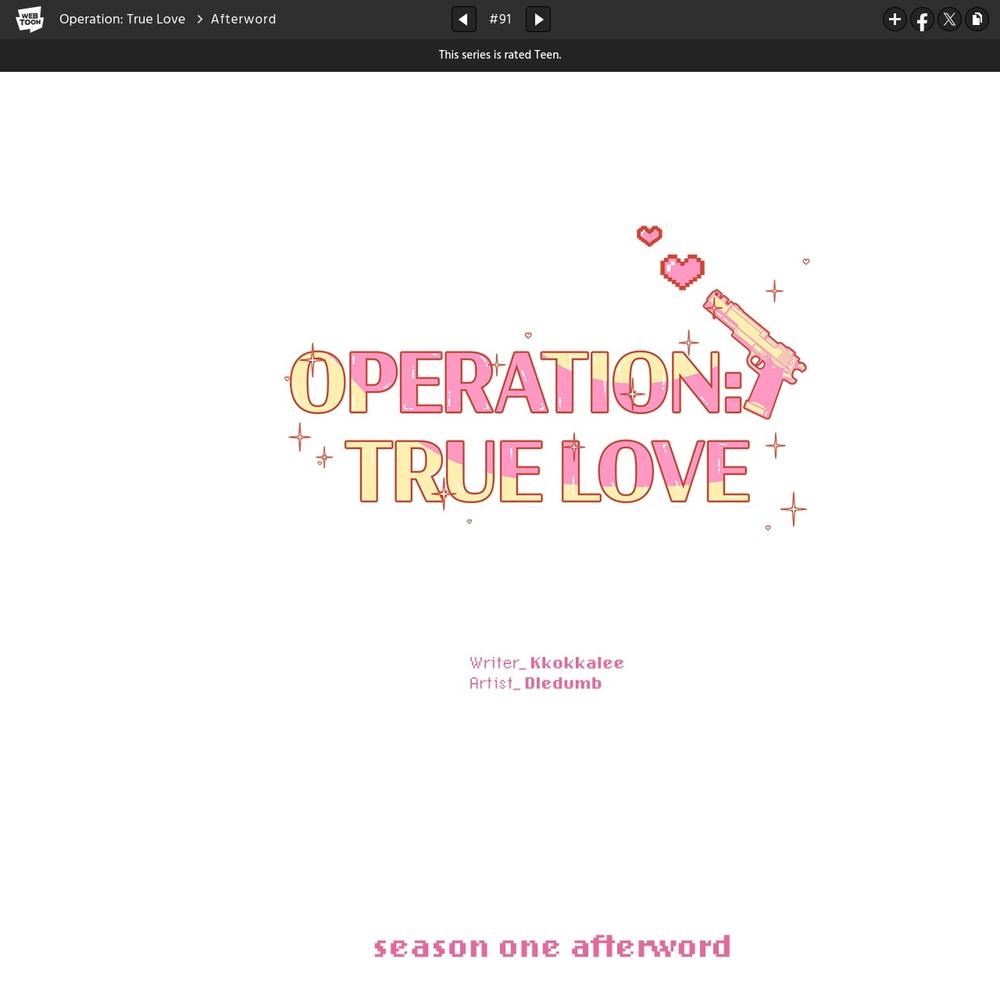Click the 'season one afterword' heading
The width and height of the screenshot is (1000, 1000).
click(x=552, y=947)
